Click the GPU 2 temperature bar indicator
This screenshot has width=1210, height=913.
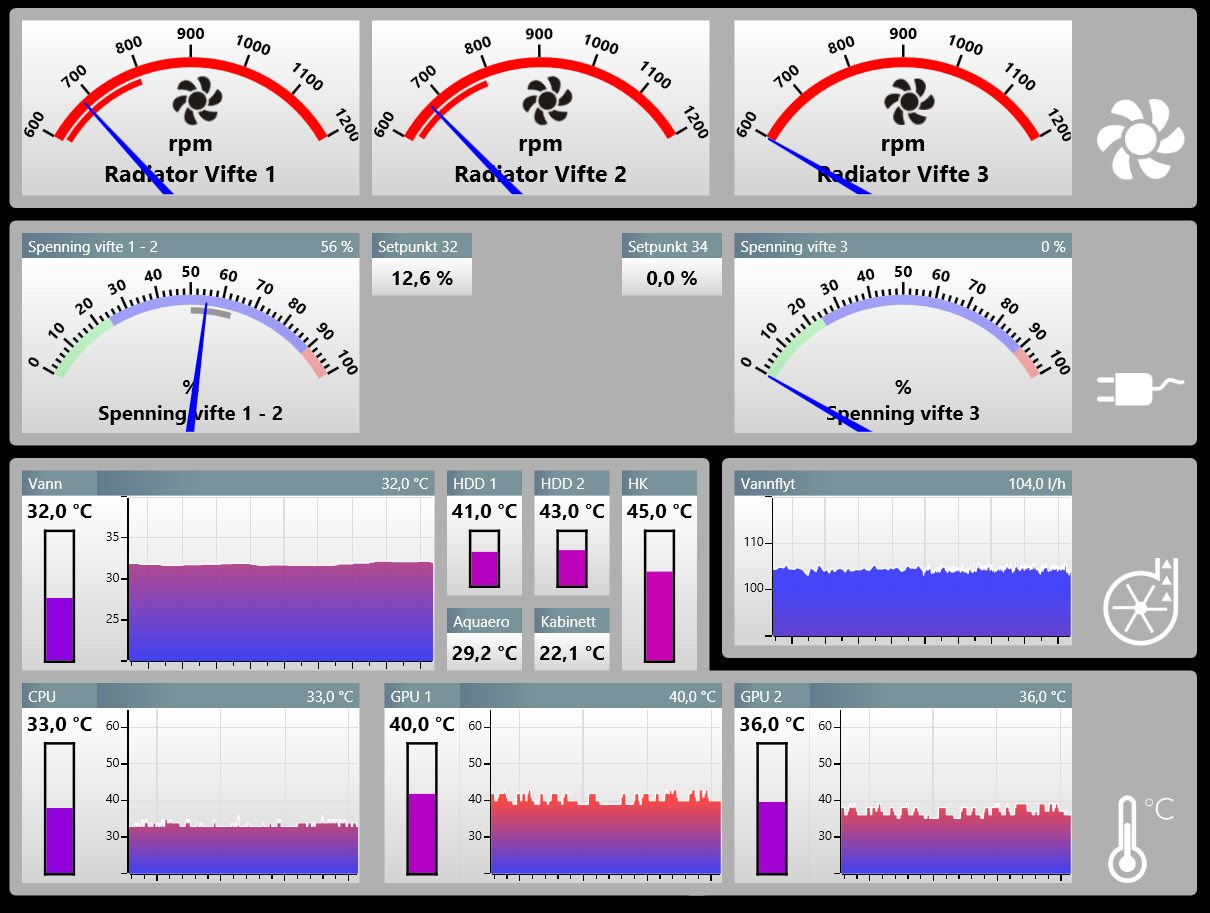click(x=772, y=808)
